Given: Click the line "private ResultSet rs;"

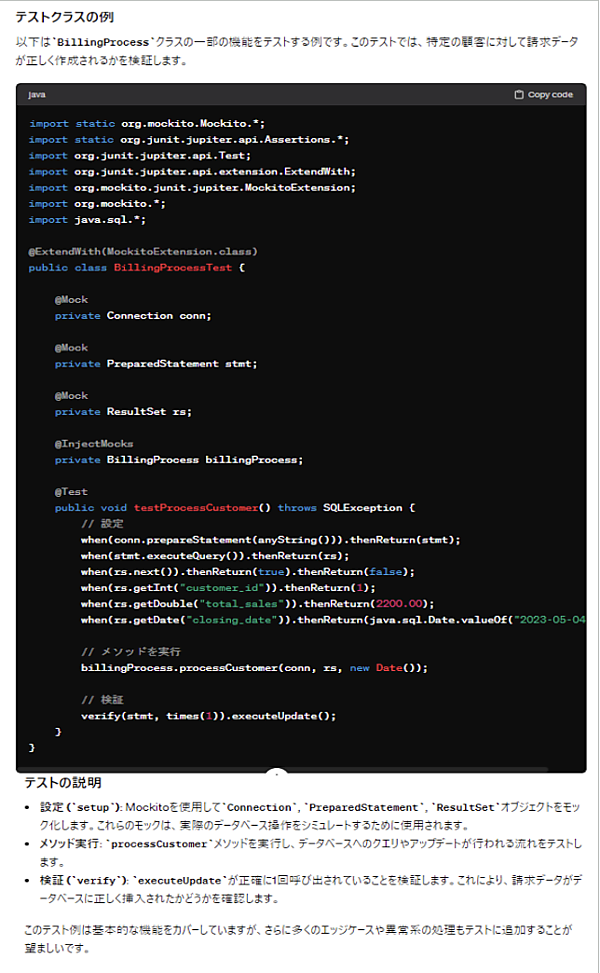Looking at the screenshot, I should (x=123, y=411).
